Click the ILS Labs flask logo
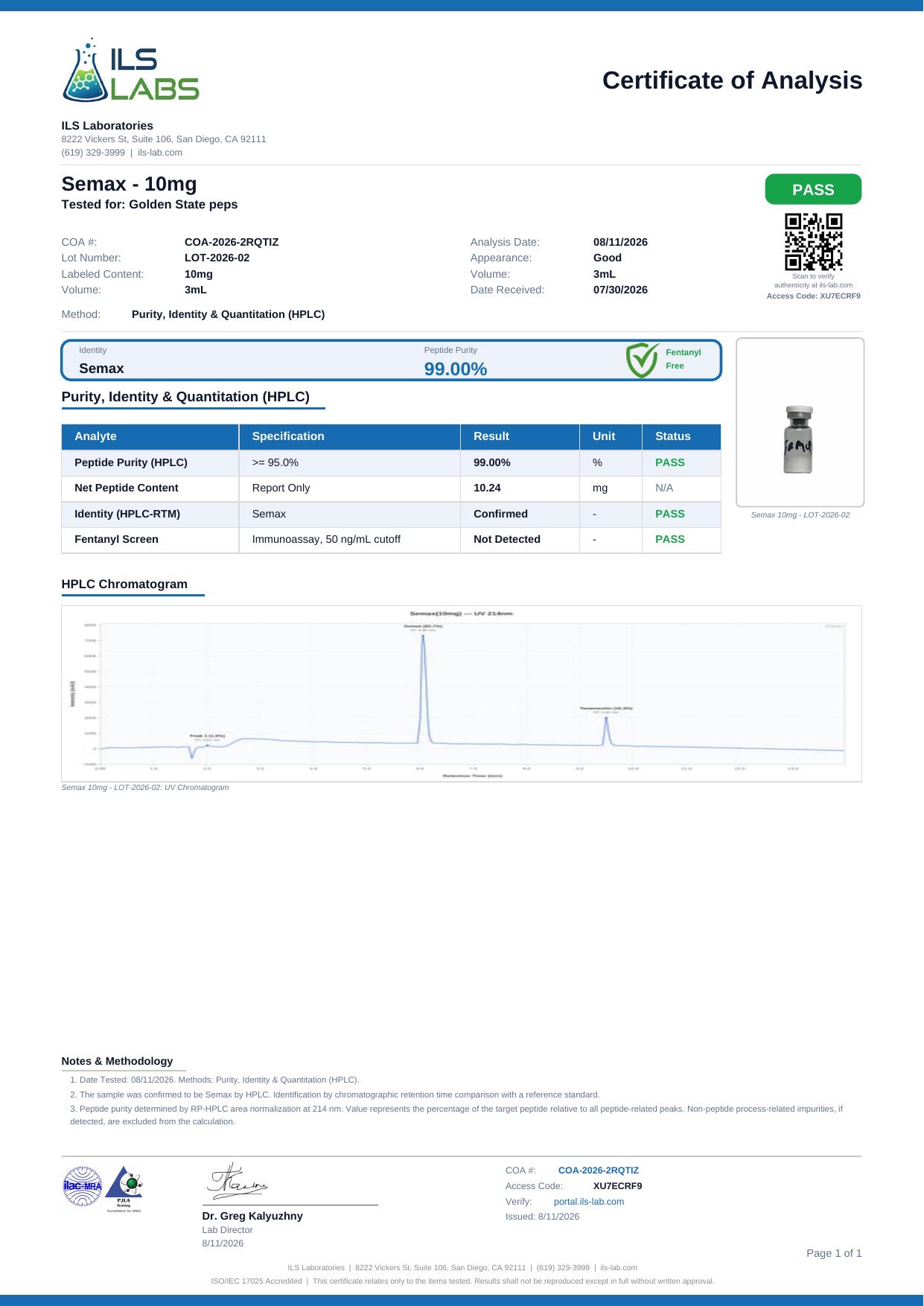 (x=130, y=69)
